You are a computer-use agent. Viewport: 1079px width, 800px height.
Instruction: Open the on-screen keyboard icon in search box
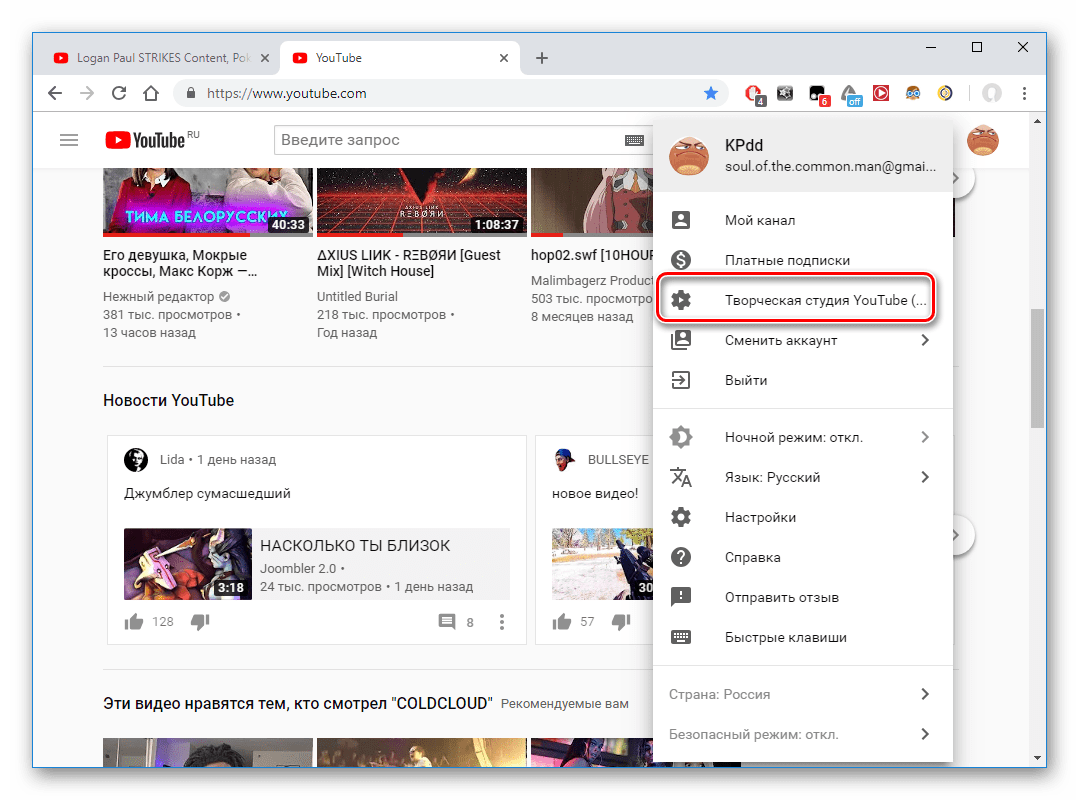point(634,141)
